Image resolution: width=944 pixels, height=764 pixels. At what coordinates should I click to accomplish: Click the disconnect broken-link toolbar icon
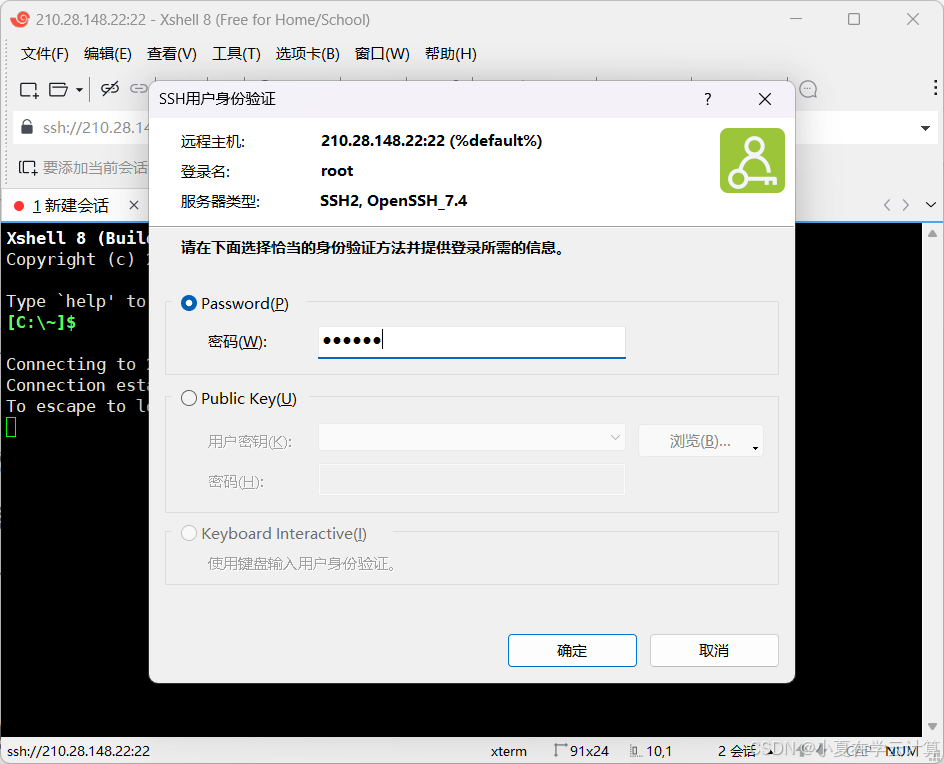click(110, 89)
